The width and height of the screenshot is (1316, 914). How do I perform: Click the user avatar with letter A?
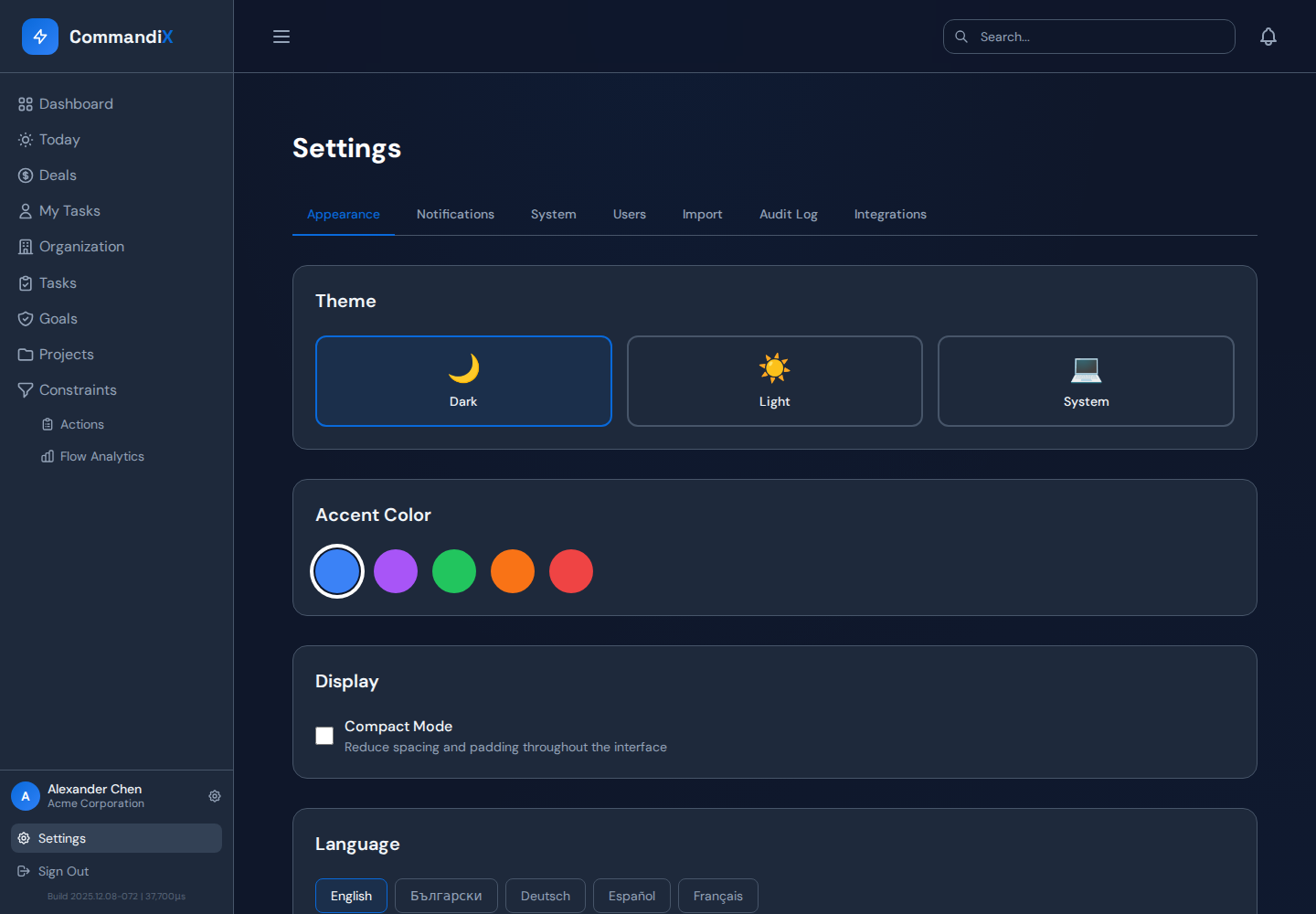point(26,796)
